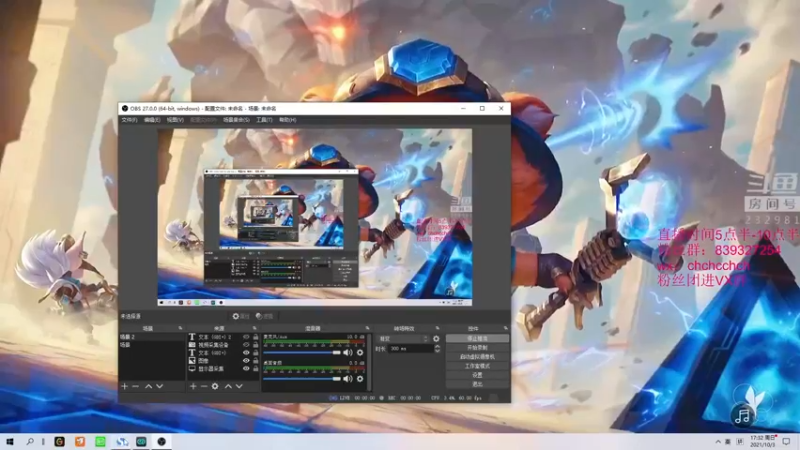
Task: Open the 滤镜 filters button above the docks
Action: point(264,316)
